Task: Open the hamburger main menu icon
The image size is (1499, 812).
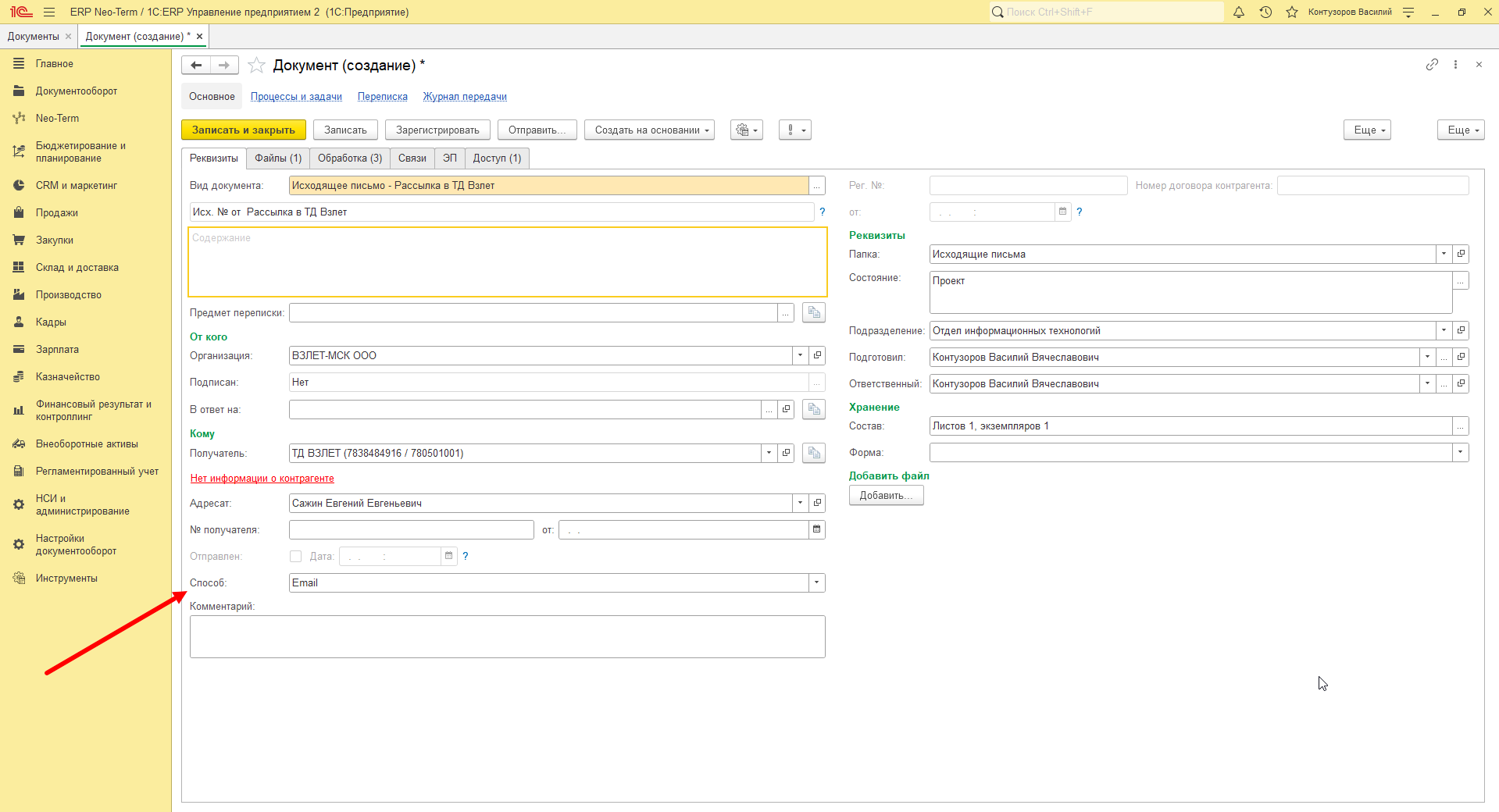Action: click(x=49, y=12)
